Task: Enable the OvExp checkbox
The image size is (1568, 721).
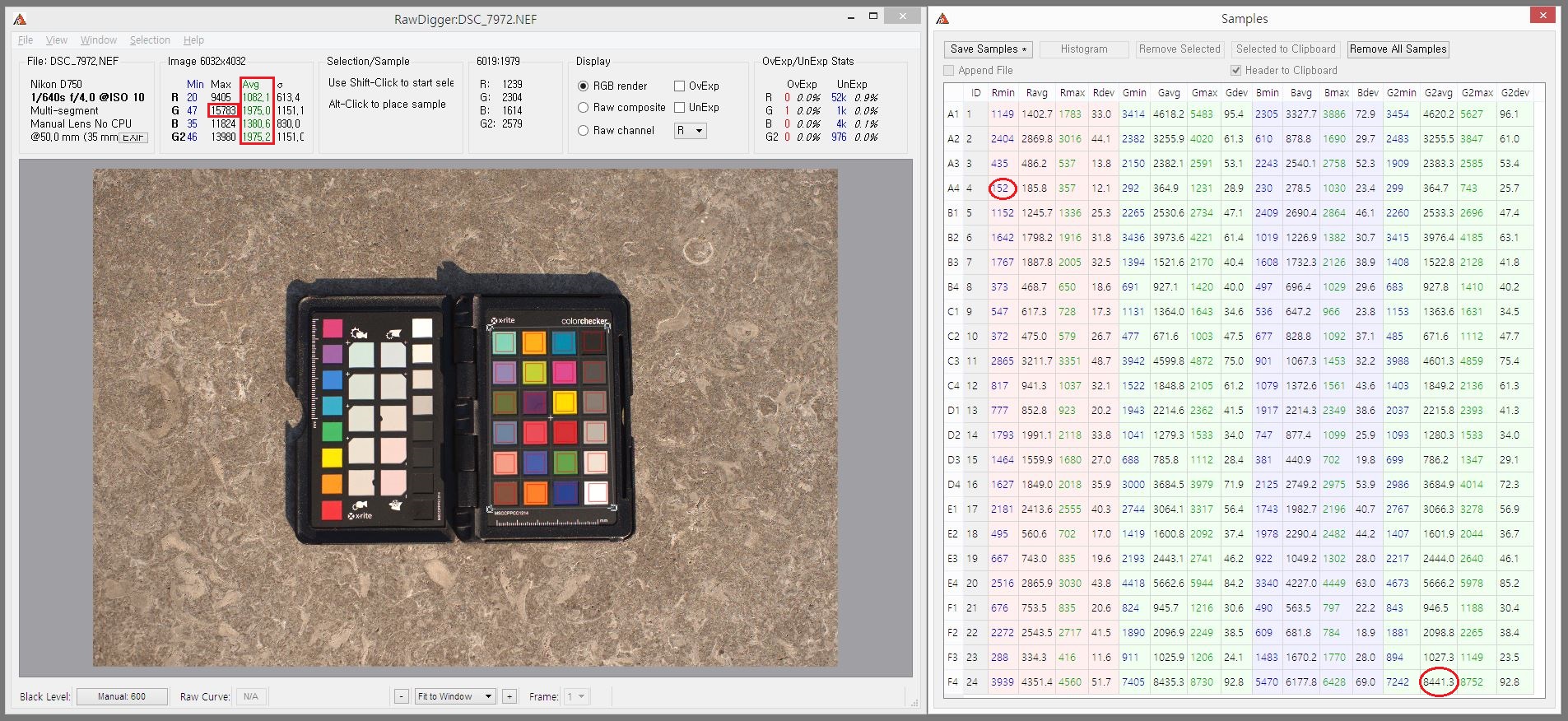Action: point(680,86)
